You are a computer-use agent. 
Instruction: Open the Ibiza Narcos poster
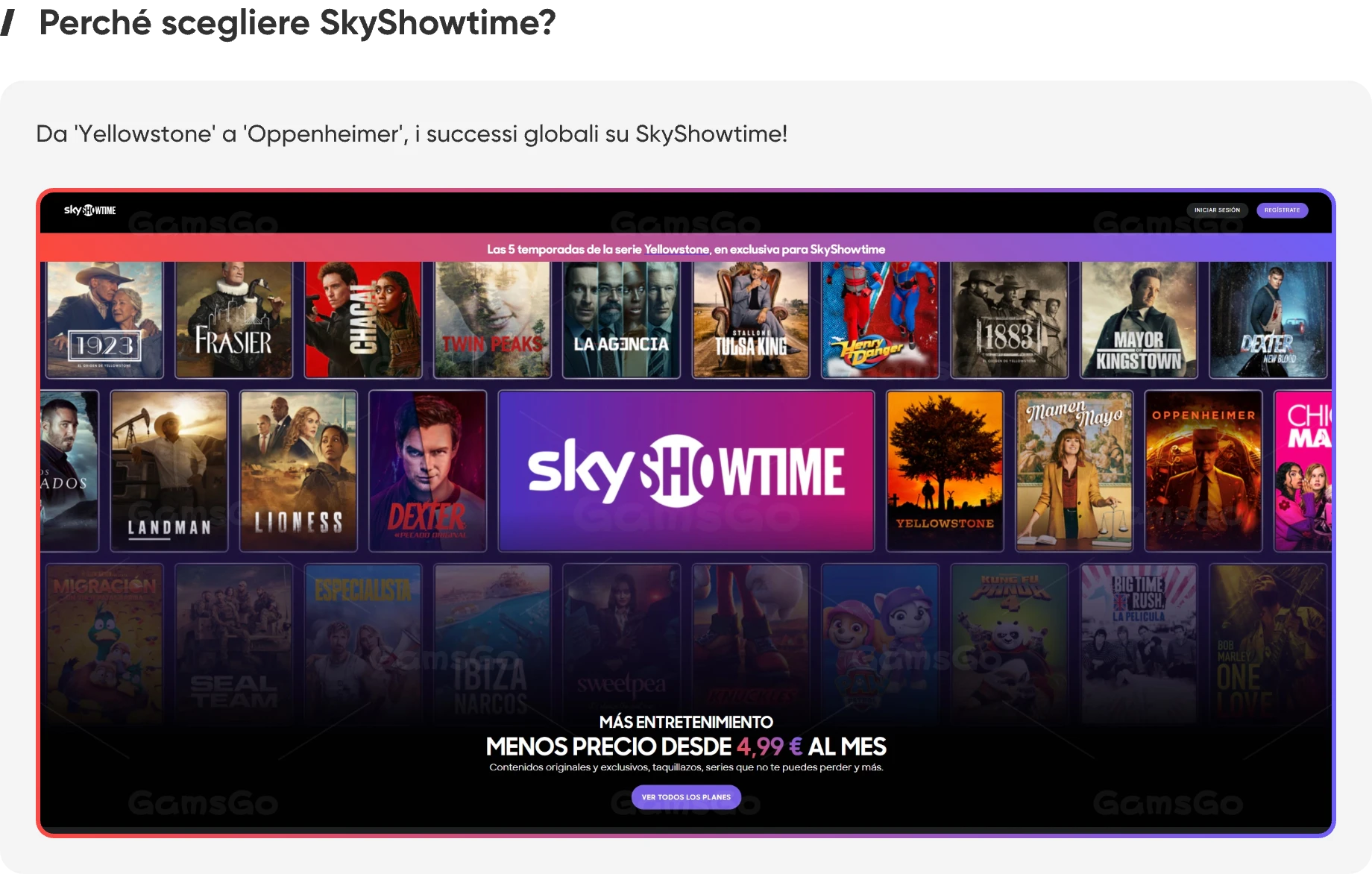point(492,643)
